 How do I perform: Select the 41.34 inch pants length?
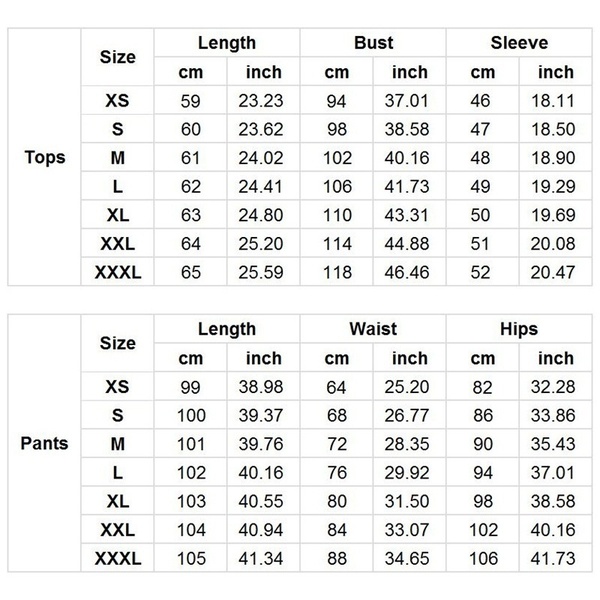point(263,559)
